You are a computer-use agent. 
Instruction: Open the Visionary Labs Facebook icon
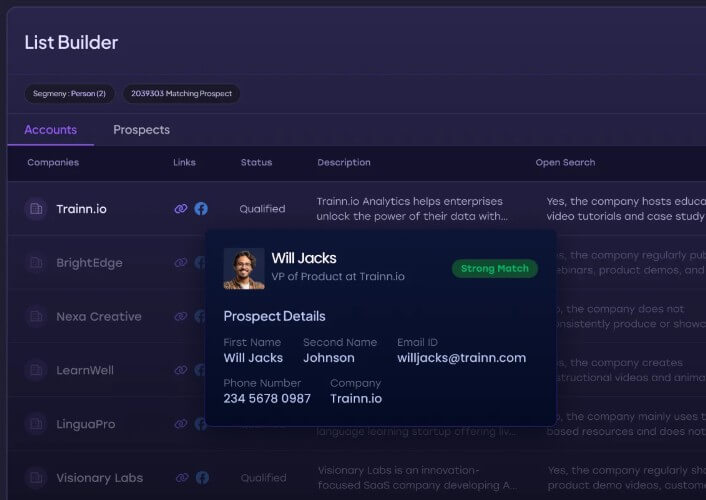(202, 477)
